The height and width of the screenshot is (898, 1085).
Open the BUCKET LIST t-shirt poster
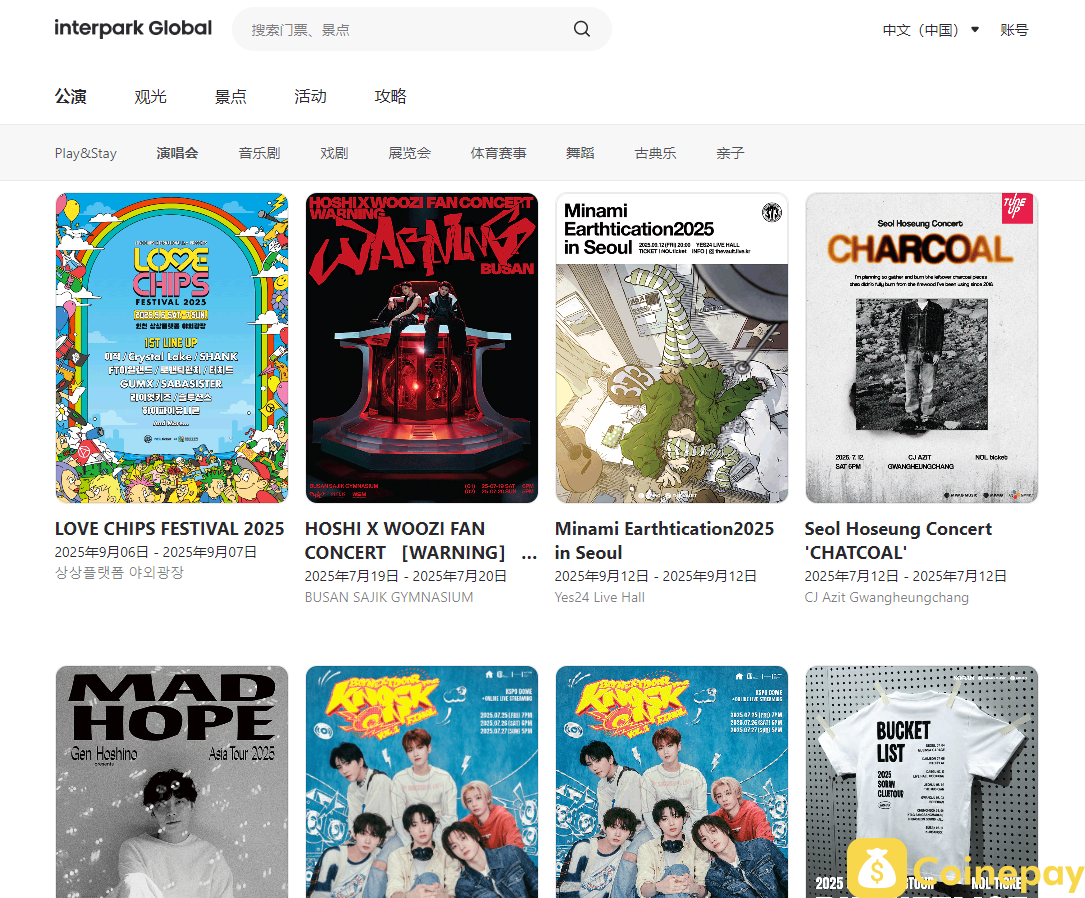point(921,782)
